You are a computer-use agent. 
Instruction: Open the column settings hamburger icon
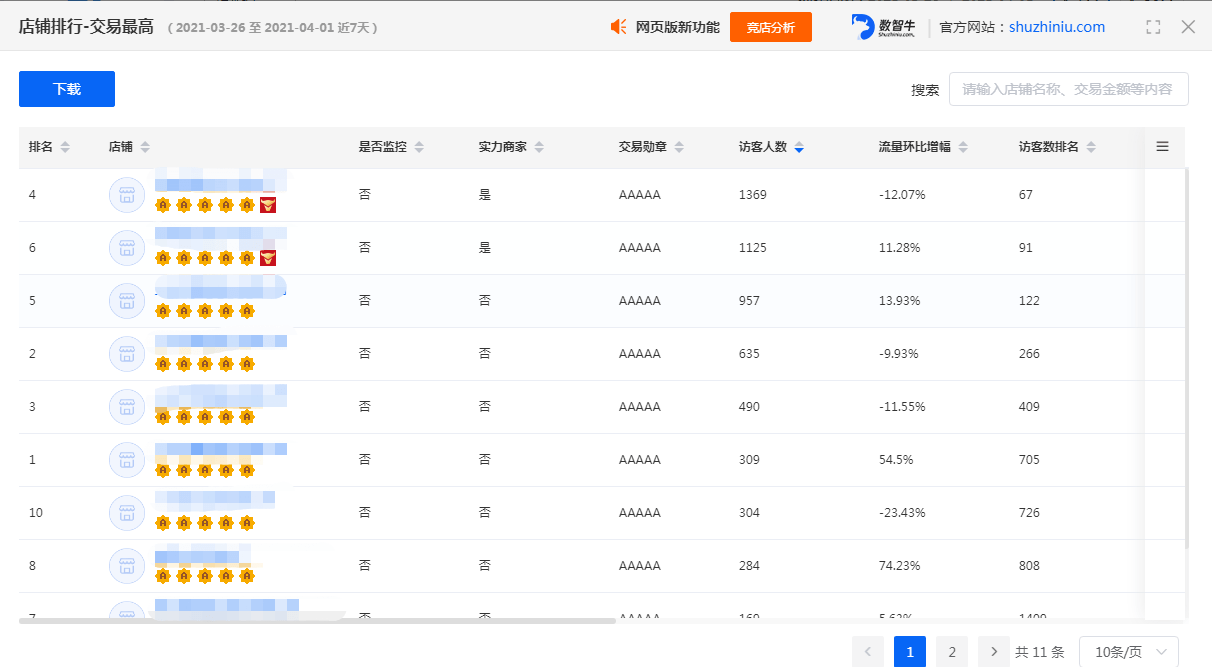click(x=1163, y=147)
